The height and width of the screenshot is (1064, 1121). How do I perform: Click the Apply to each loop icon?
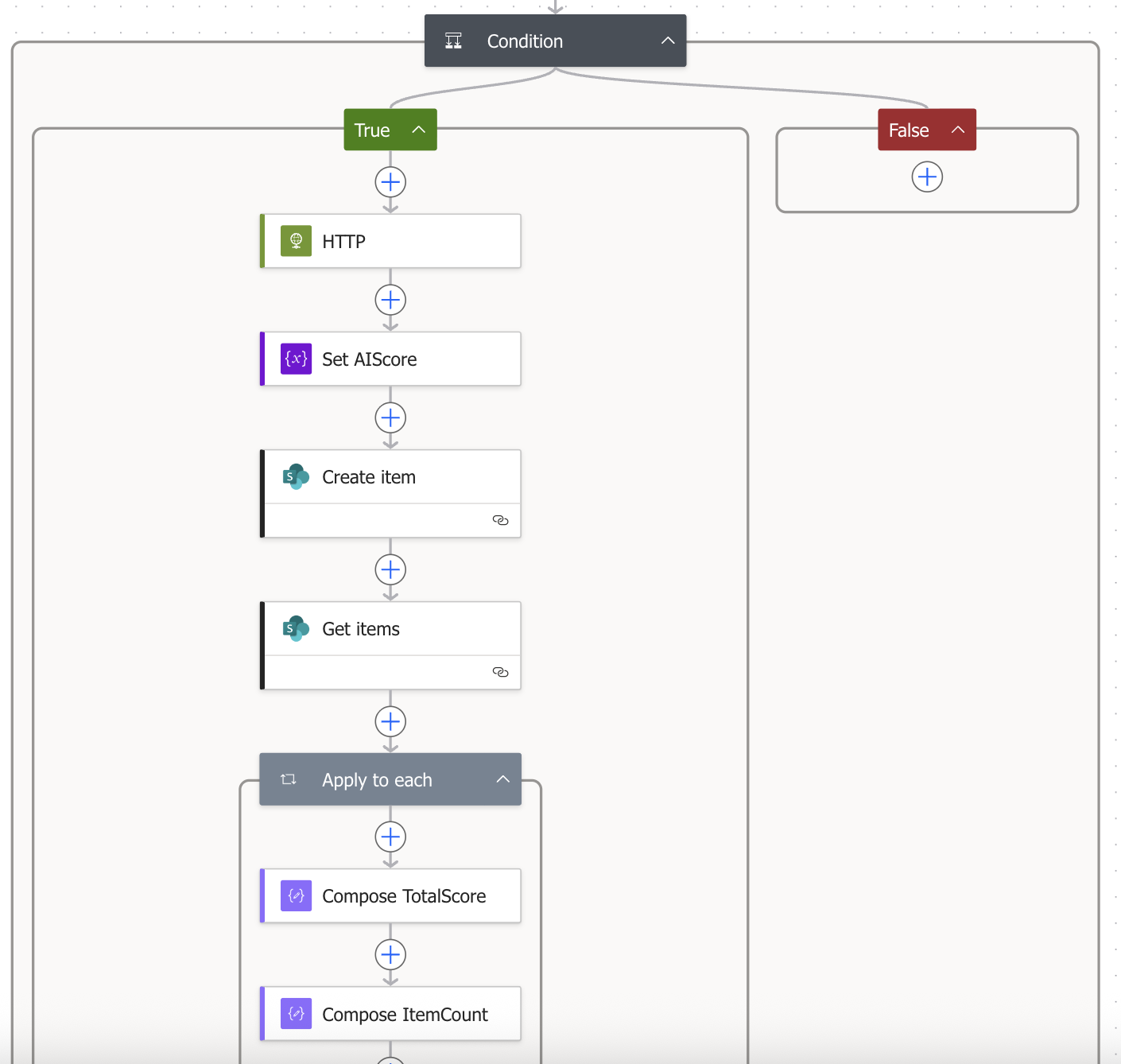pyautogui.click(x=289, y=779)
